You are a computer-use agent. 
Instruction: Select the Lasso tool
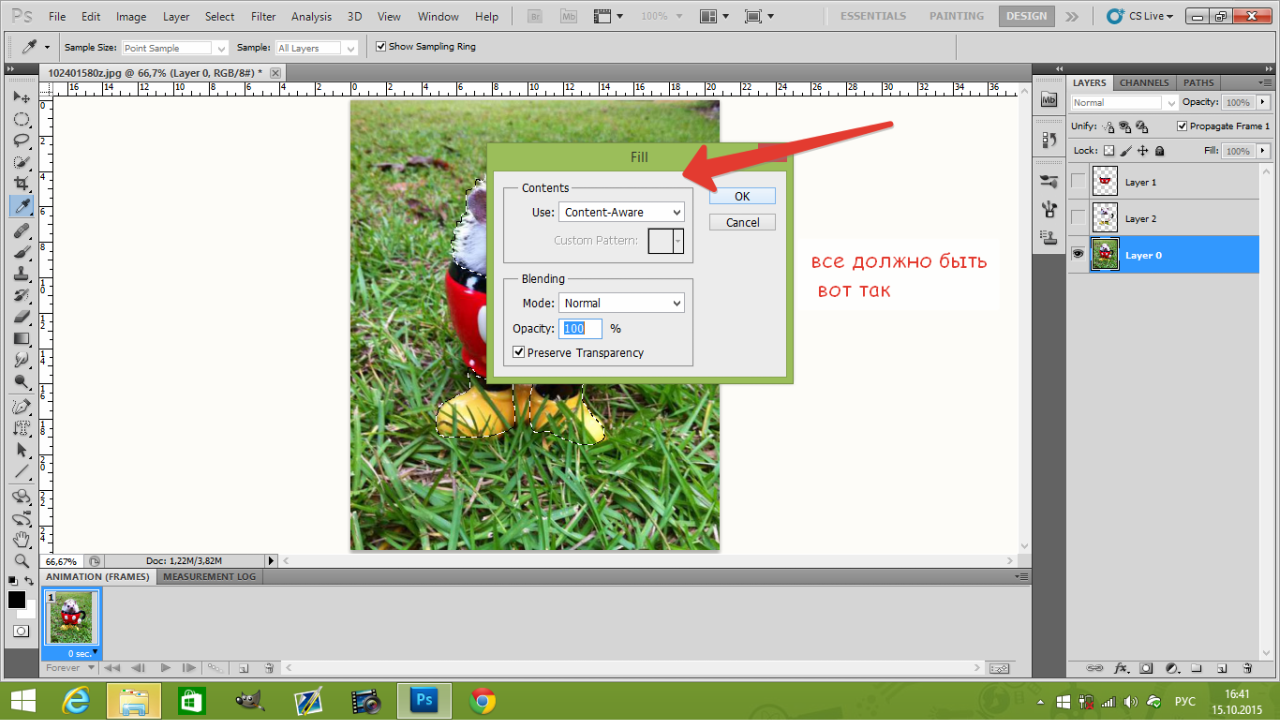pos(20,141)
